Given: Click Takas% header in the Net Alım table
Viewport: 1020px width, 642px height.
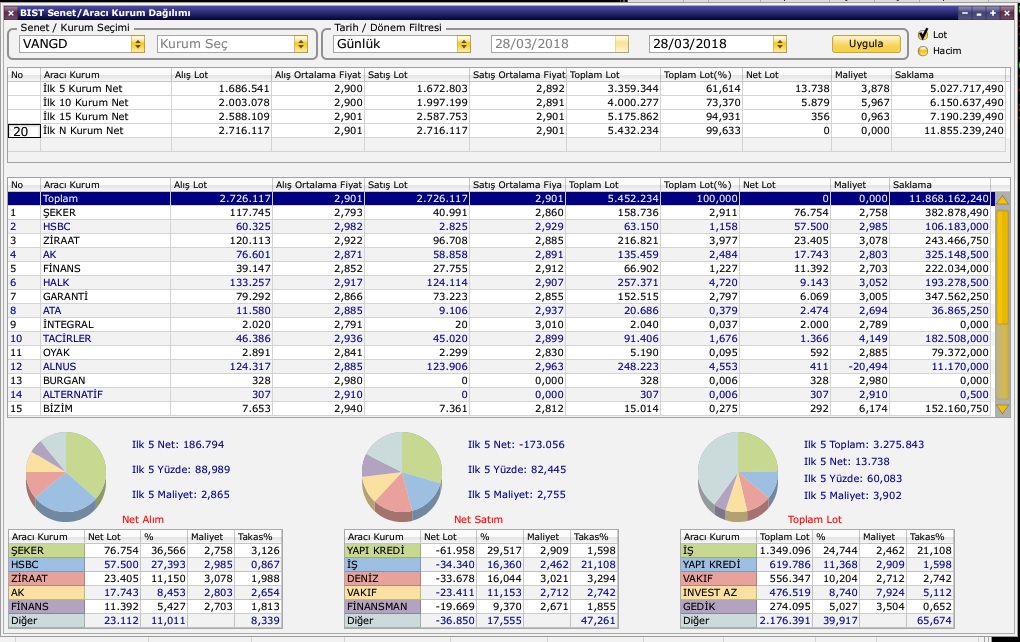Looking at the screenshot, I should [258, 537].
